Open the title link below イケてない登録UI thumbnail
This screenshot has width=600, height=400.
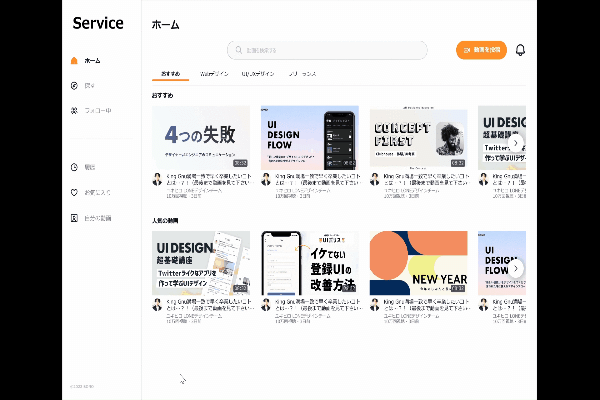pyautogui.click(x=318, y=305)
